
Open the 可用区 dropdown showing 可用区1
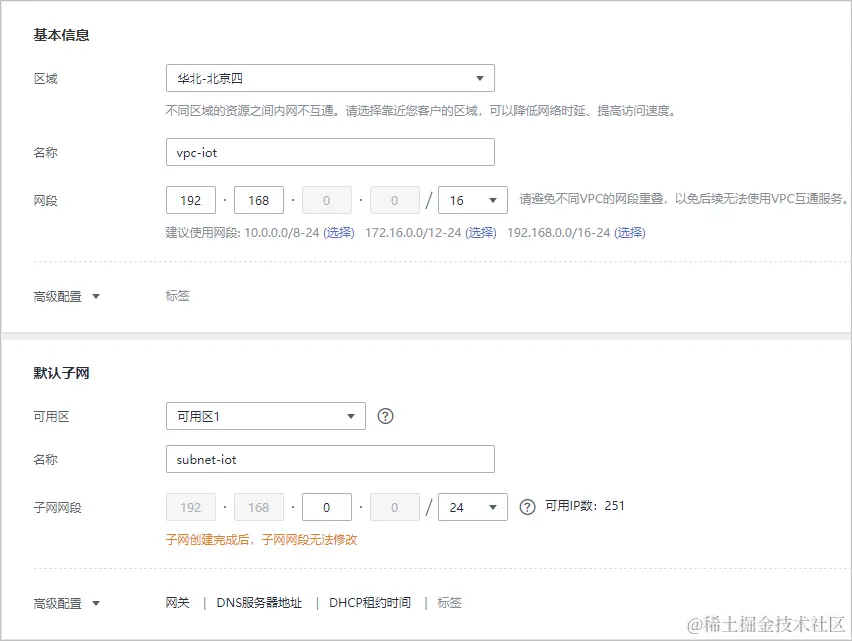click(x=266, y=416)
